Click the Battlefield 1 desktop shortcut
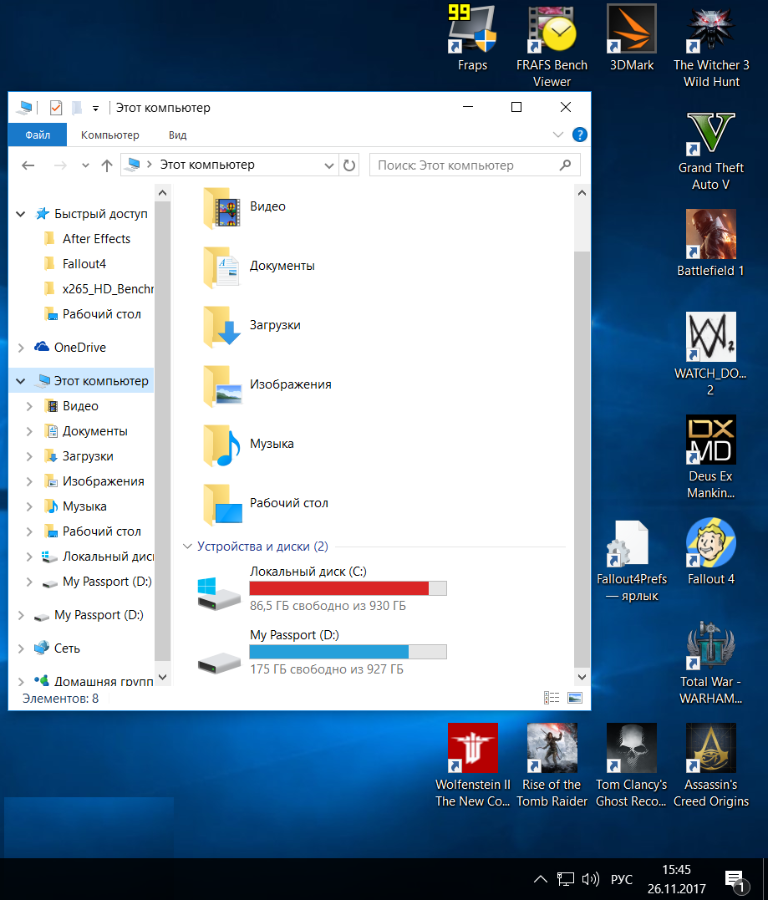 point(711,243)
